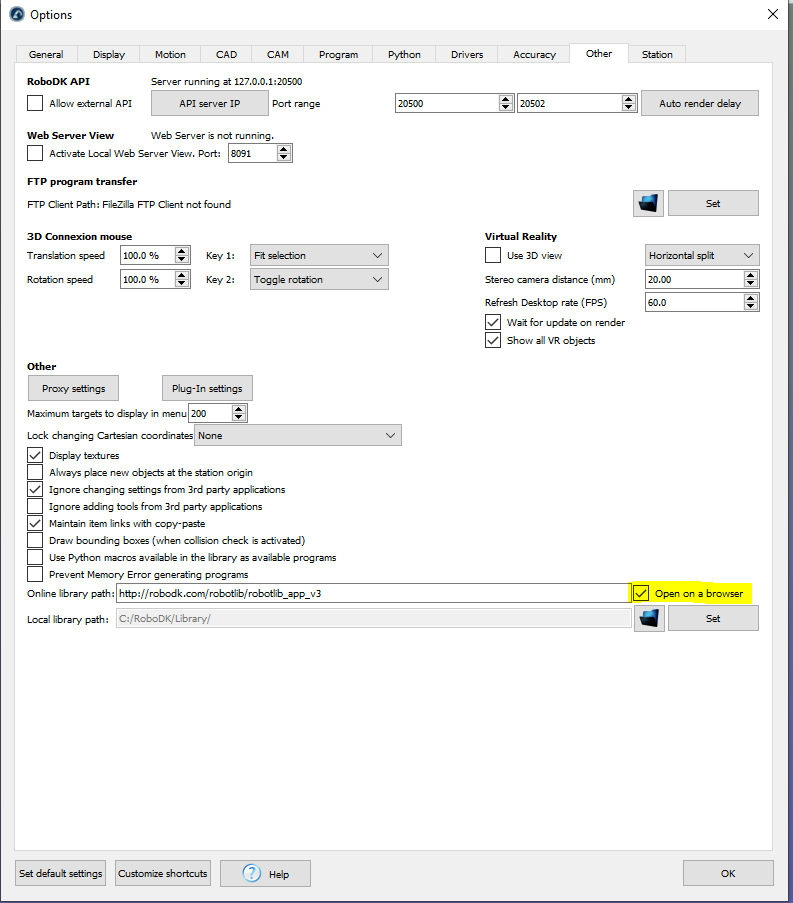Toggle Use 3D view checkbox
The width and height of the screenshot is (793, 903).
point(493,255)
